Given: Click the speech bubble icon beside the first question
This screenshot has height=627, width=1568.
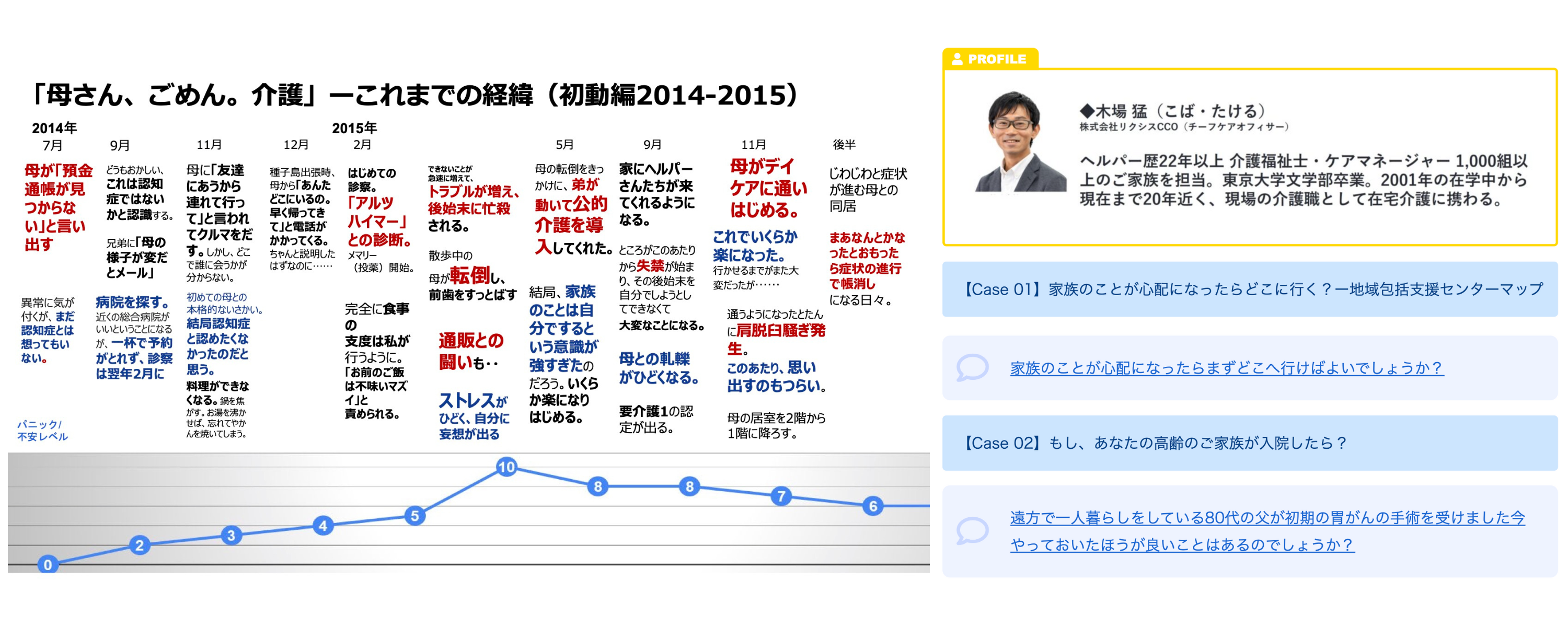Looking at the screenshot, I should click(972, 368).
